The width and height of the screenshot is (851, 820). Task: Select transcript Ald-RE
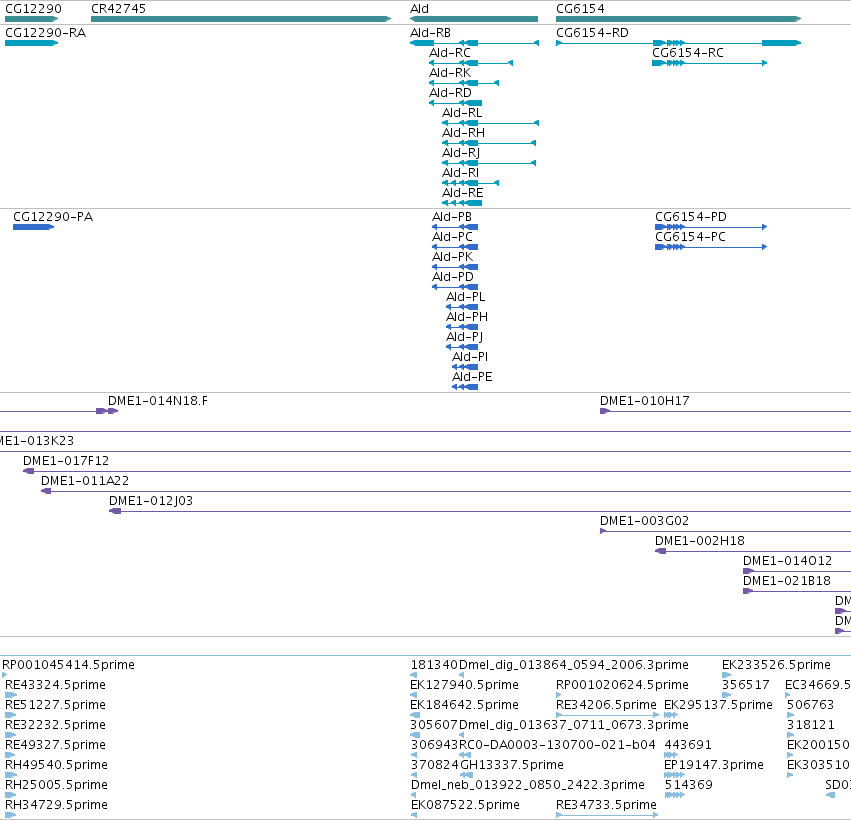[x=462, y=194]
